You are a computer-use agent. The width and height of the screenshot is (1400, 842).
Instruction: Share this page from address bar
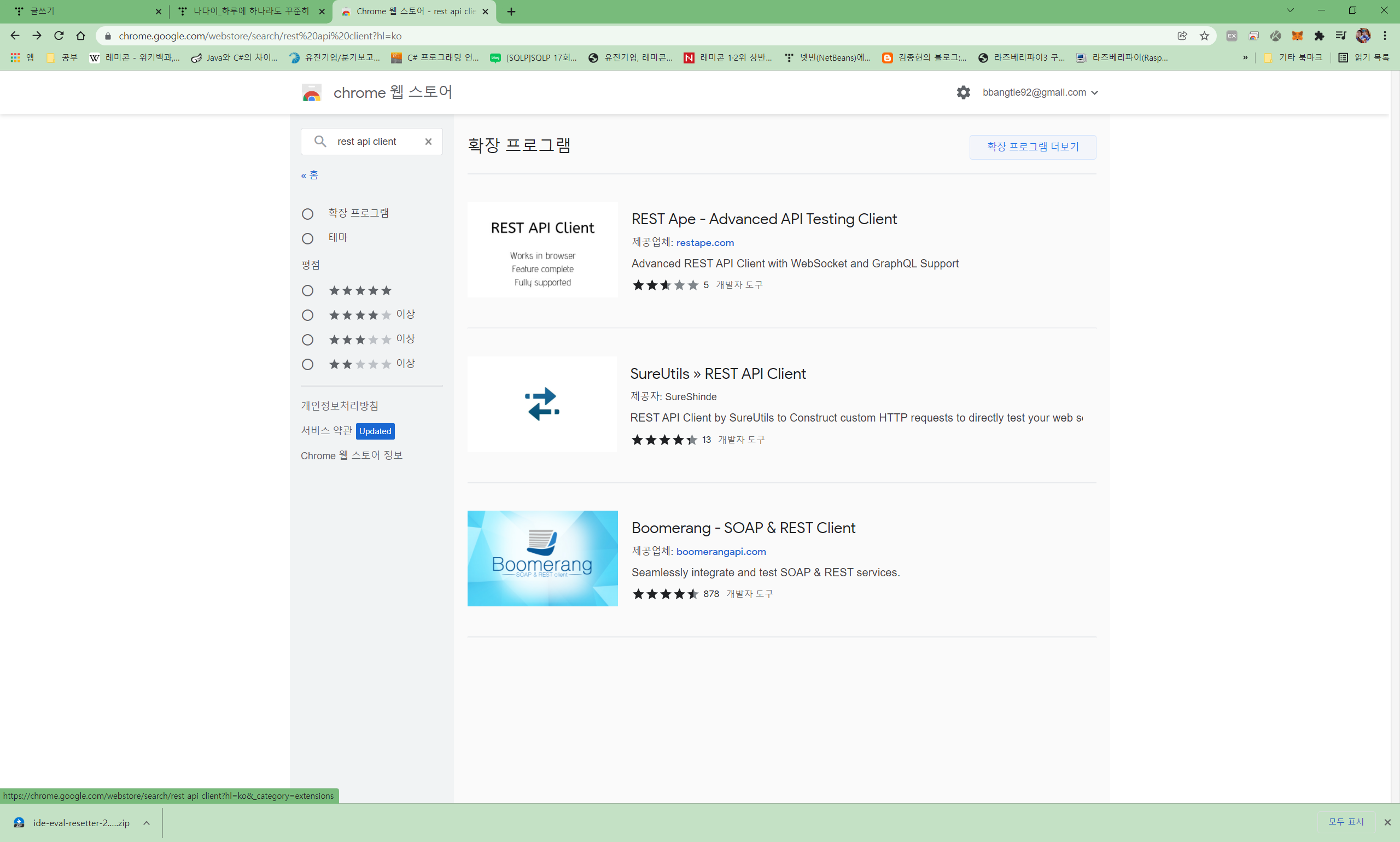pyautogui.click(x=1182, y=36)
